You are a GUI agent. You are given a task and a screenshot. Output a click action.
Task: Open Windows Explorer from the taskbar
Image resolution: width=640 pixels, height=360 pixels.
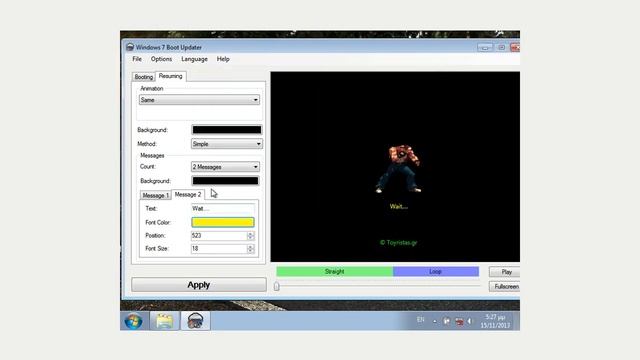coord(164,321)
